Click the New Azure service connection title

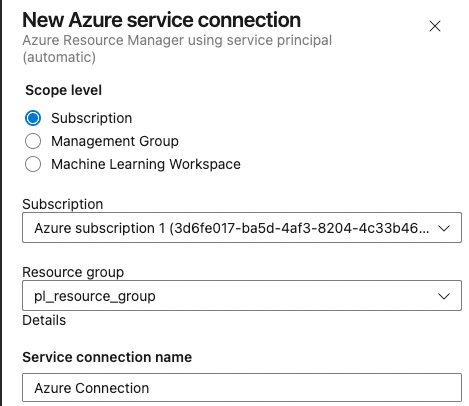(x=161, y=20)
